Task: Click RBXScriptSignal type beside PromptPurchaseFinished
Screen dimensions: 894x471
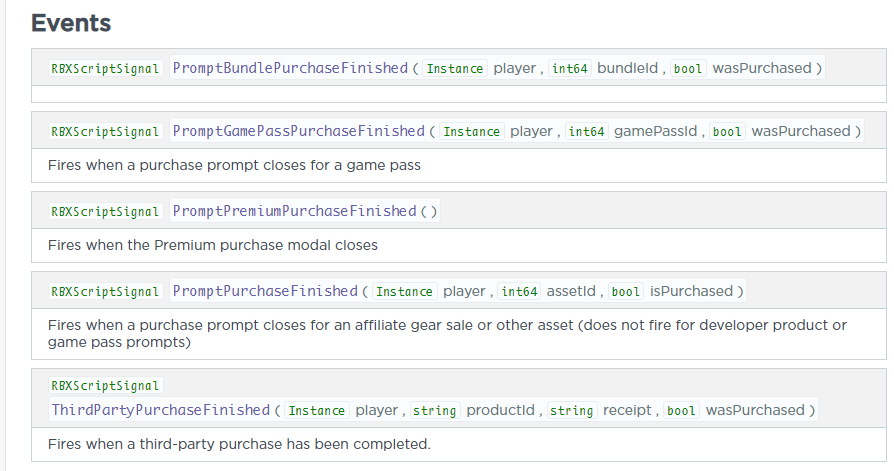Action: pyautogui.click(x=105, y=292)
